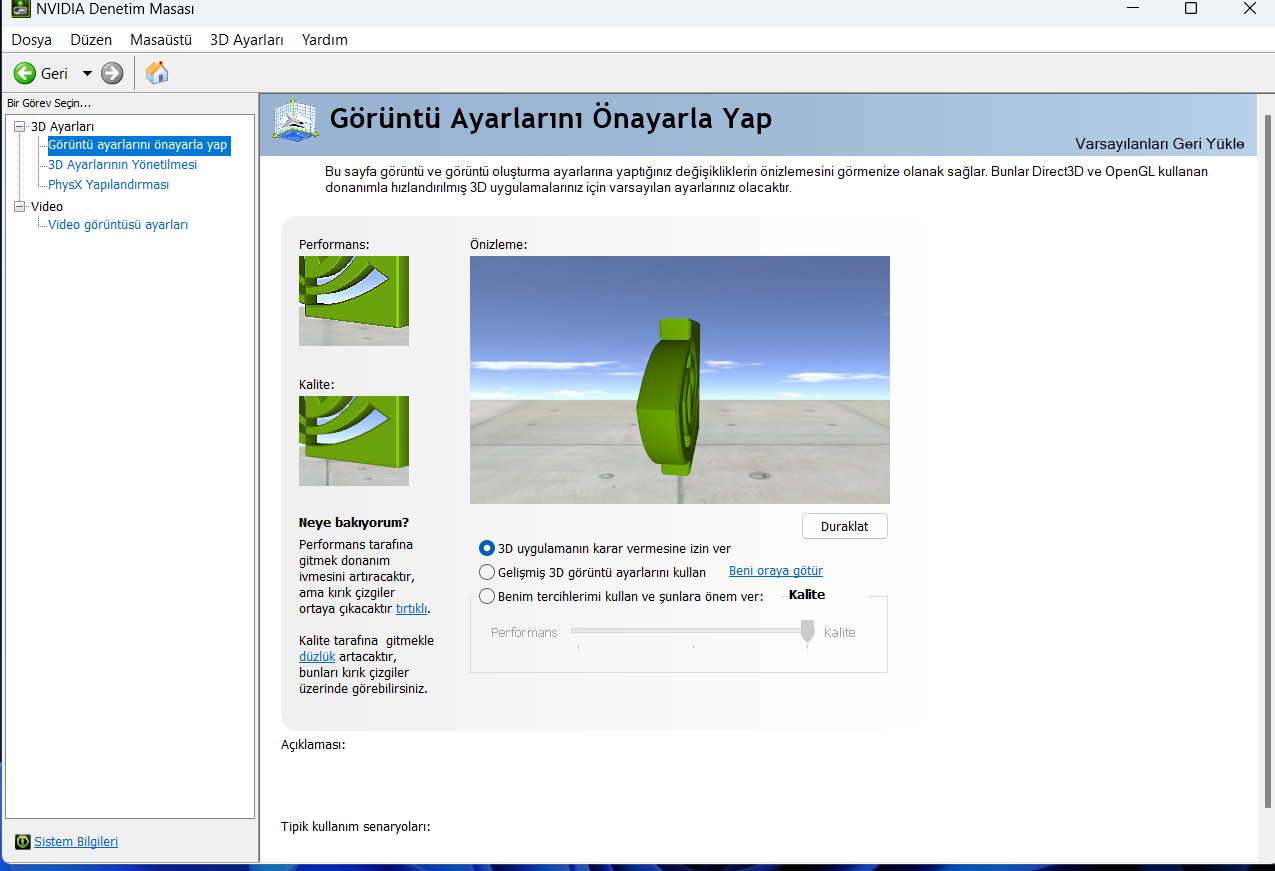Collapse the 3D Ayarları tree node
The image size is (1275, 871).
19,127
